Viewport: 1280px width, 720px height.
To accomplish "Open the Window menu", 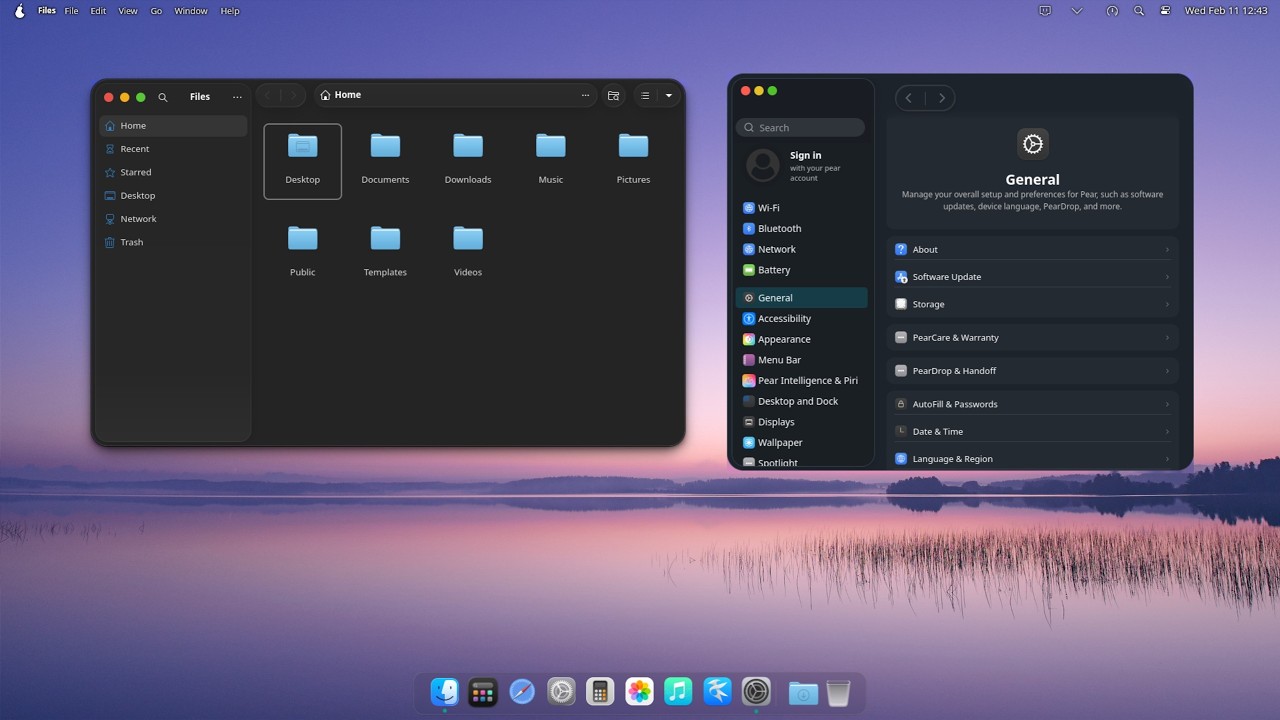I will point(191,11).
